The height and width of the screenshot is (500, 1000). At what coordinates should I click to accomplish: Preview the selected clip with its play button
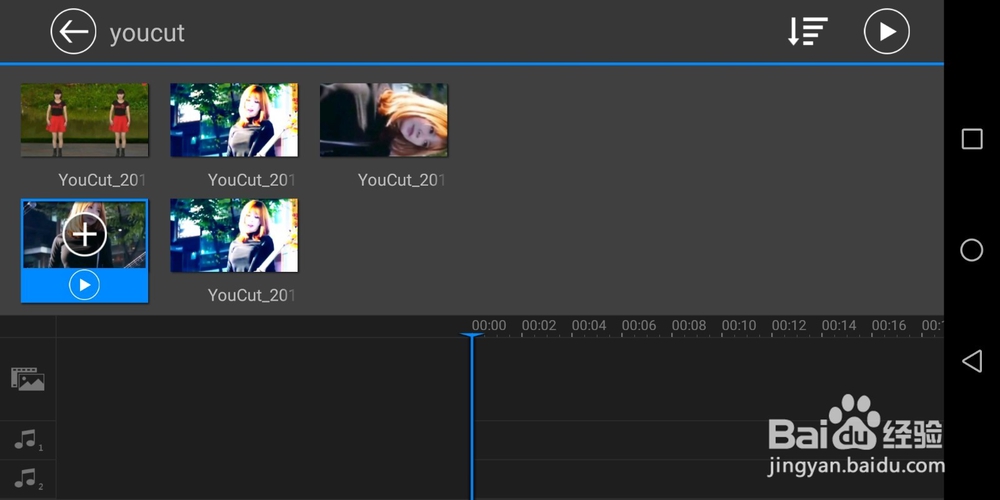tap(85, 285)
